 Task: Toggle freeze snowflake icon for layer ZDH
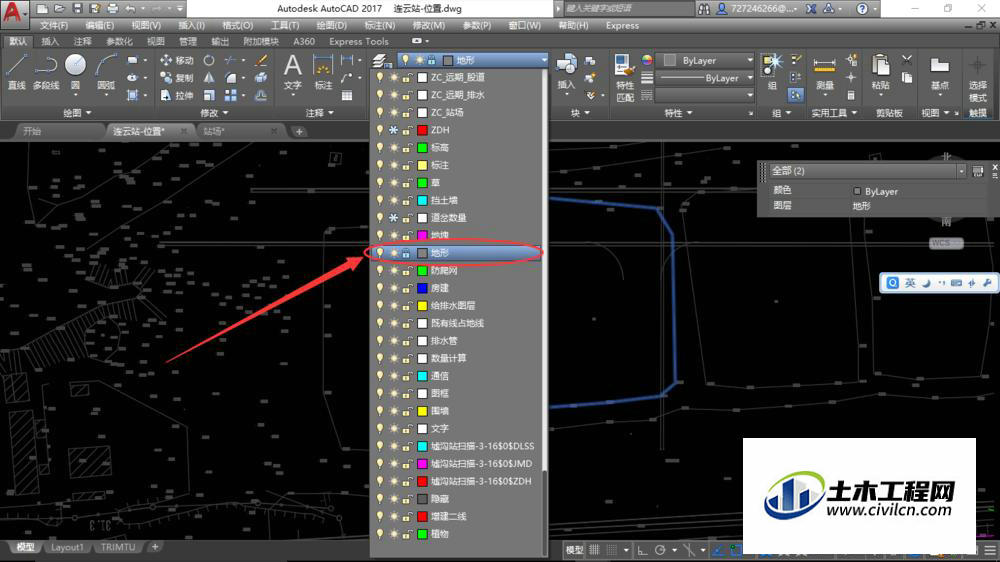[393, 130]
